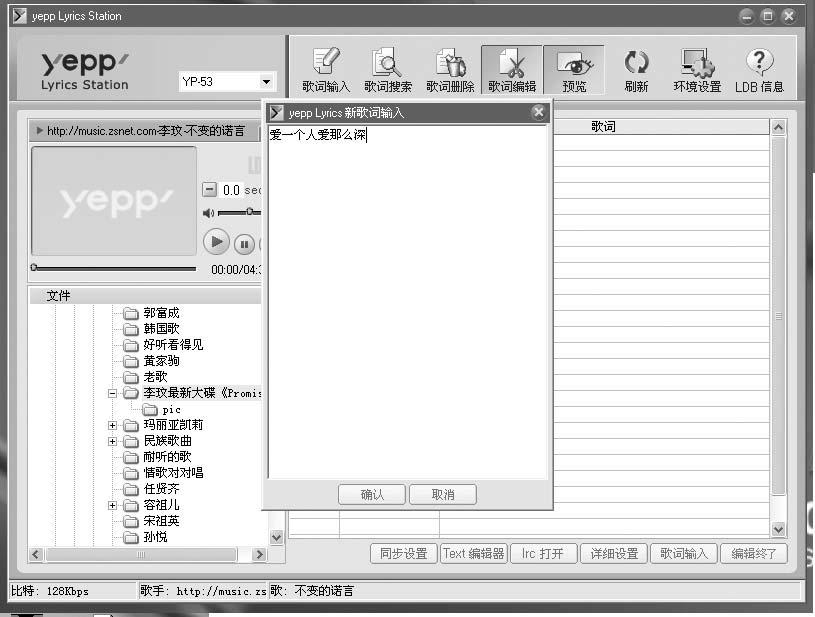Viewport: 815px width, 617px height.
Task: Select the 情歌对对唱 folder
Action: click(x=173, y=473)
